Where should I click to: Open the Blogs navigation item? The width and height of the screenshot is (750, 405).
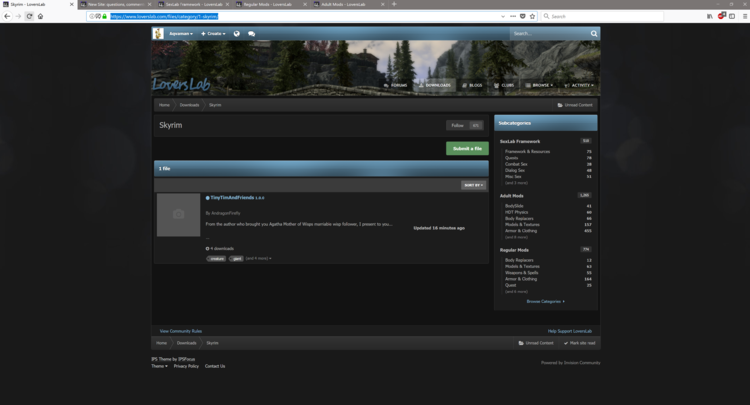pos(472,85)
